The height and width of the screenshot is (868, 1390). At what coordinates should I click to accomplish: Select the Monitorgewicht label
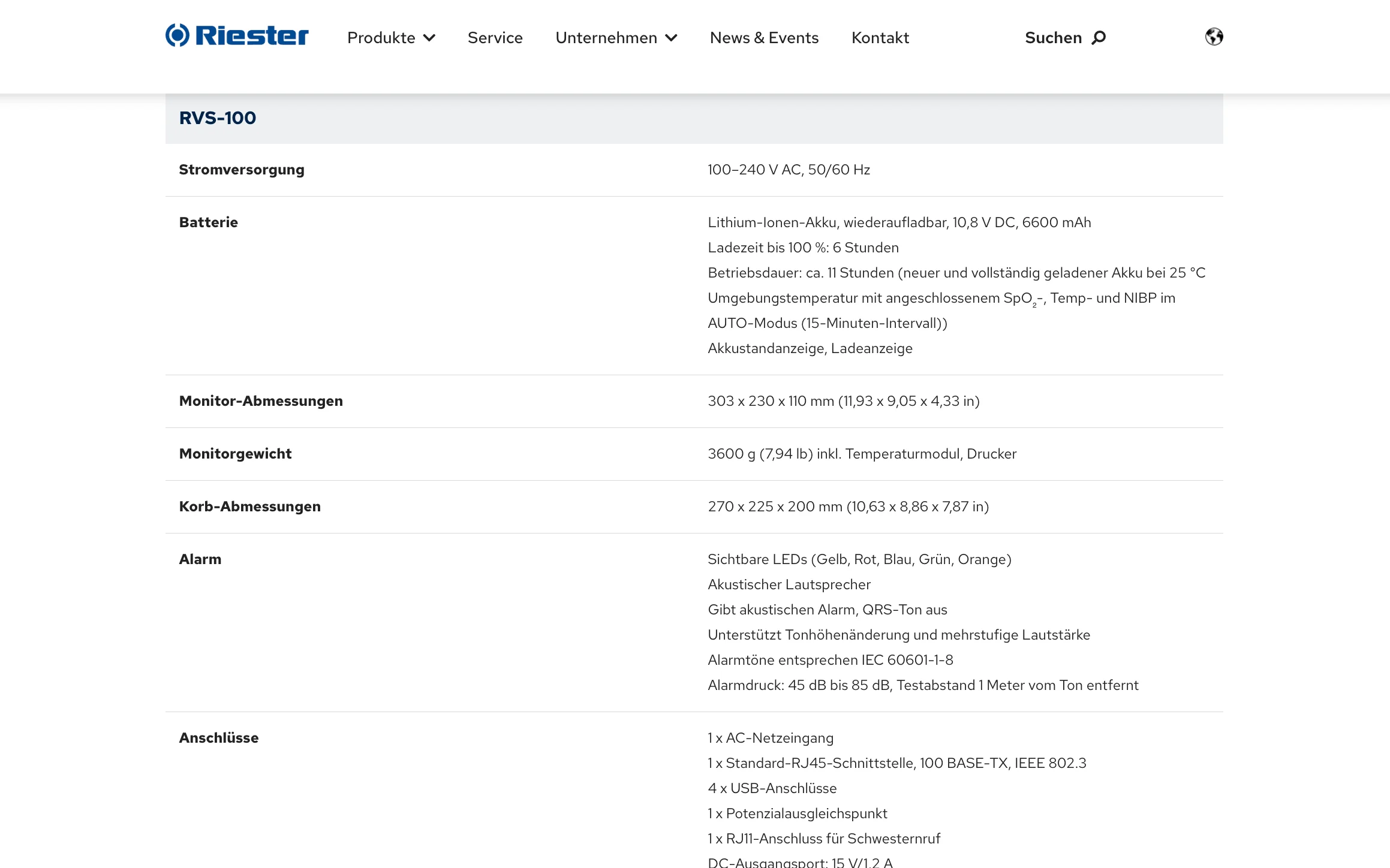click(235, 454)
